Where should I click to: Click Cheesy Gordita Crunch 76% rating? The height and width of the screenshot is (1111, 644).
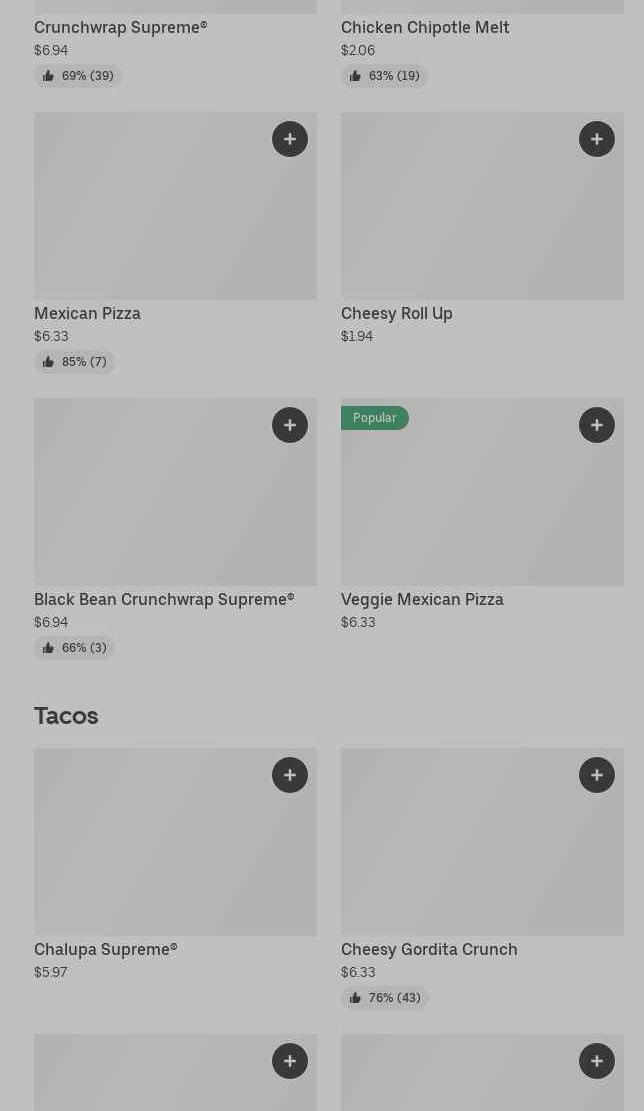pos(385,998)
